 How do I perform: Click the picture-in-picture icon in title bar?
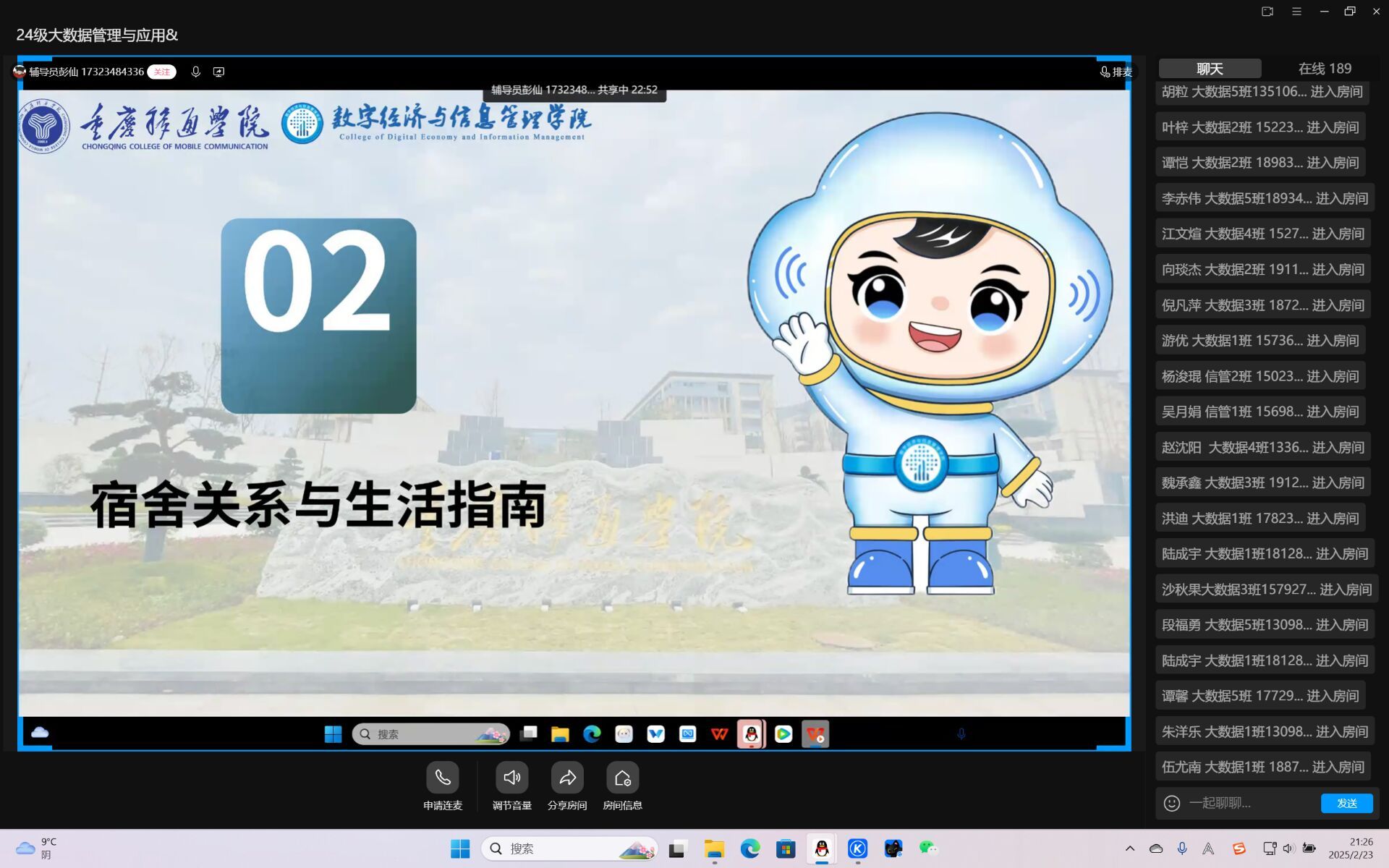coord(1267,12)
